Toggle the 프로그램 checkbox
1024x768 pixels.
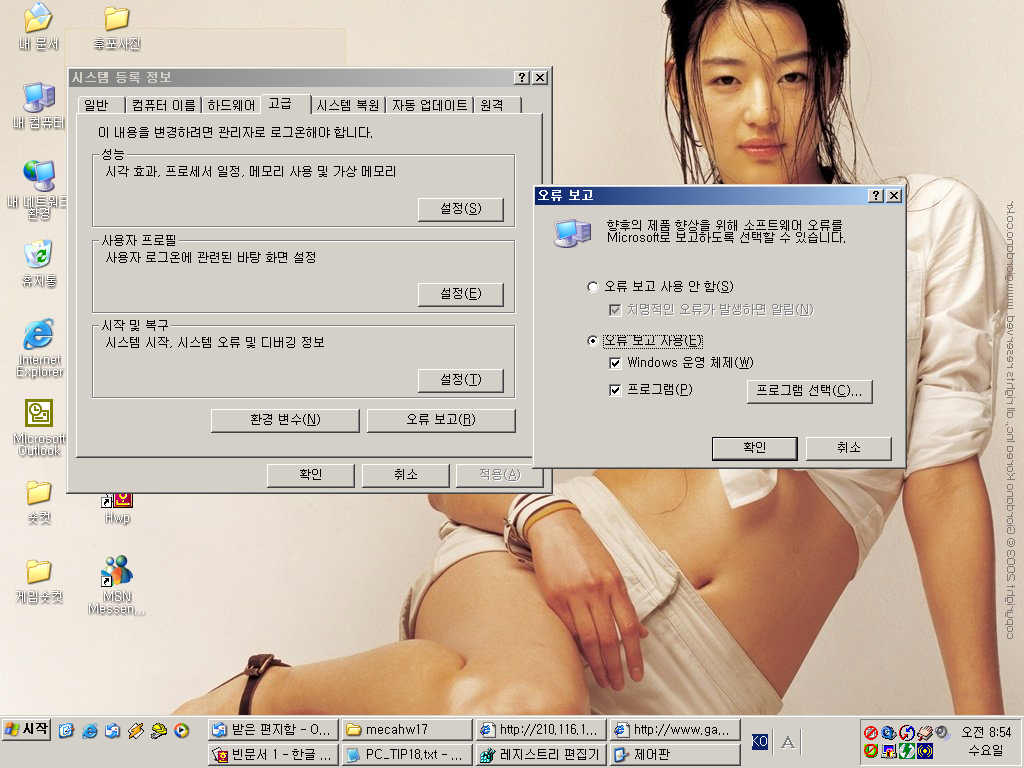616,390
